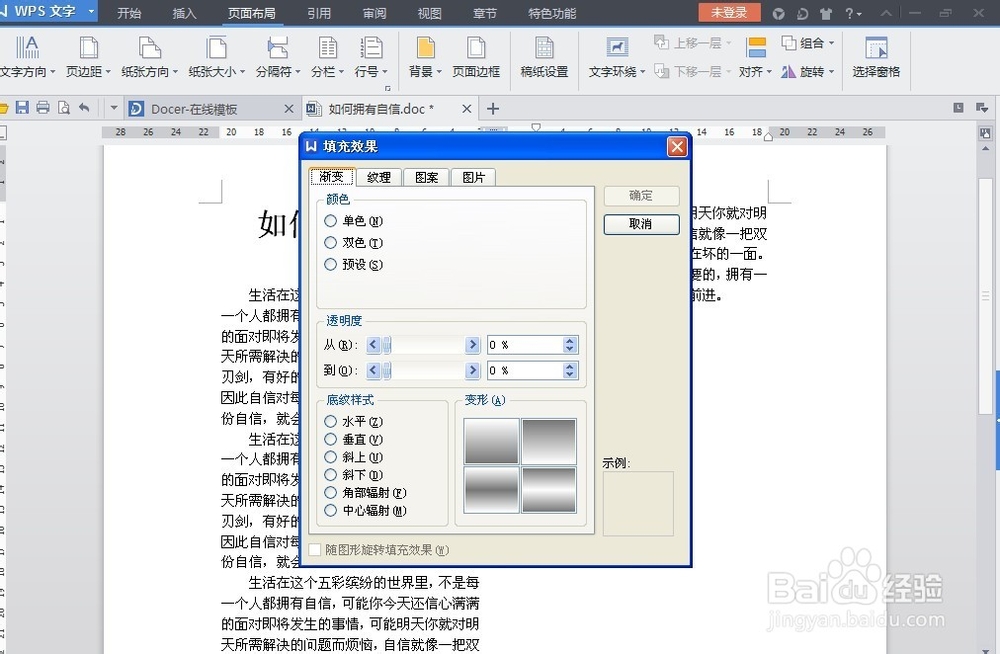Open the 页面边框 page border settings
This screenshot has height=654, width=1000.
[476, 55]
